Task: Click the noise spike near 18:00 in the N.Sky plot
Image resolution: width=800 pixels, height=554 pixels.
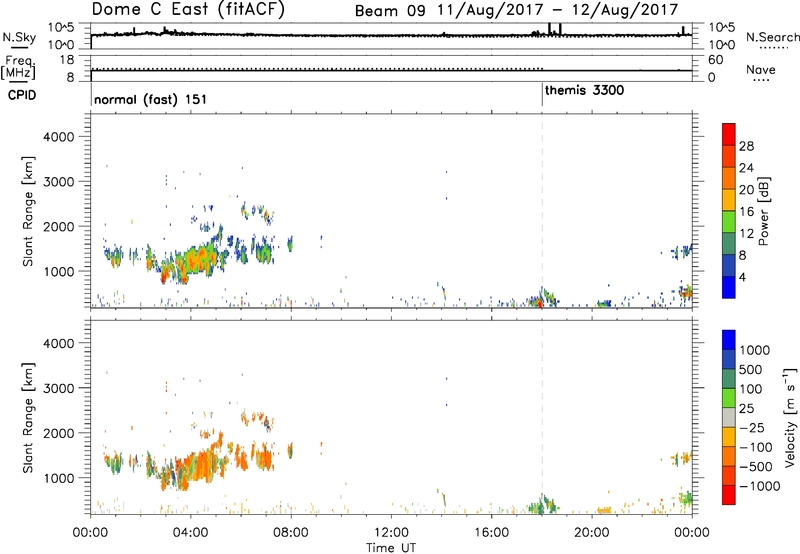Action: click(x=549, y=29)
